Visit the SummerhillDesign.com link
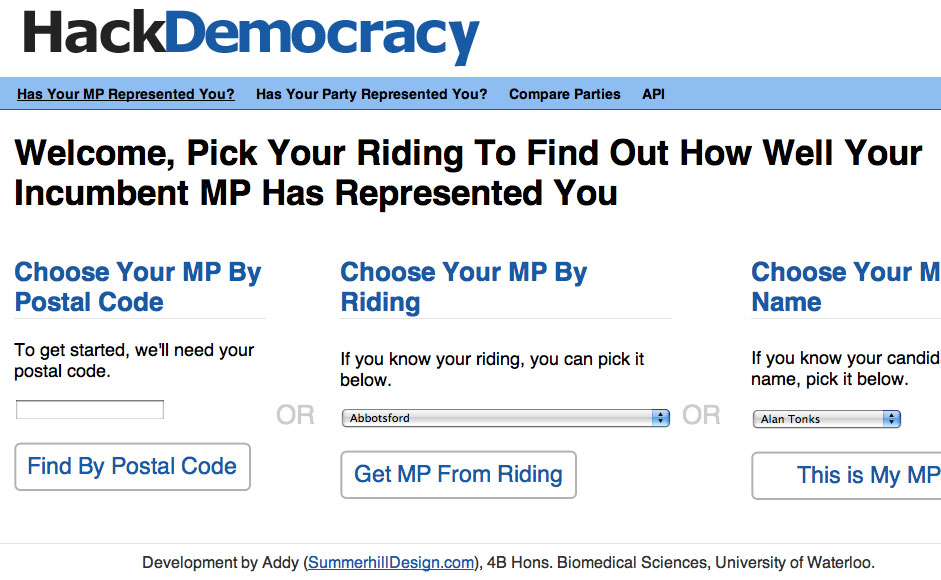The image size is (941, 580). pos(392,563)
